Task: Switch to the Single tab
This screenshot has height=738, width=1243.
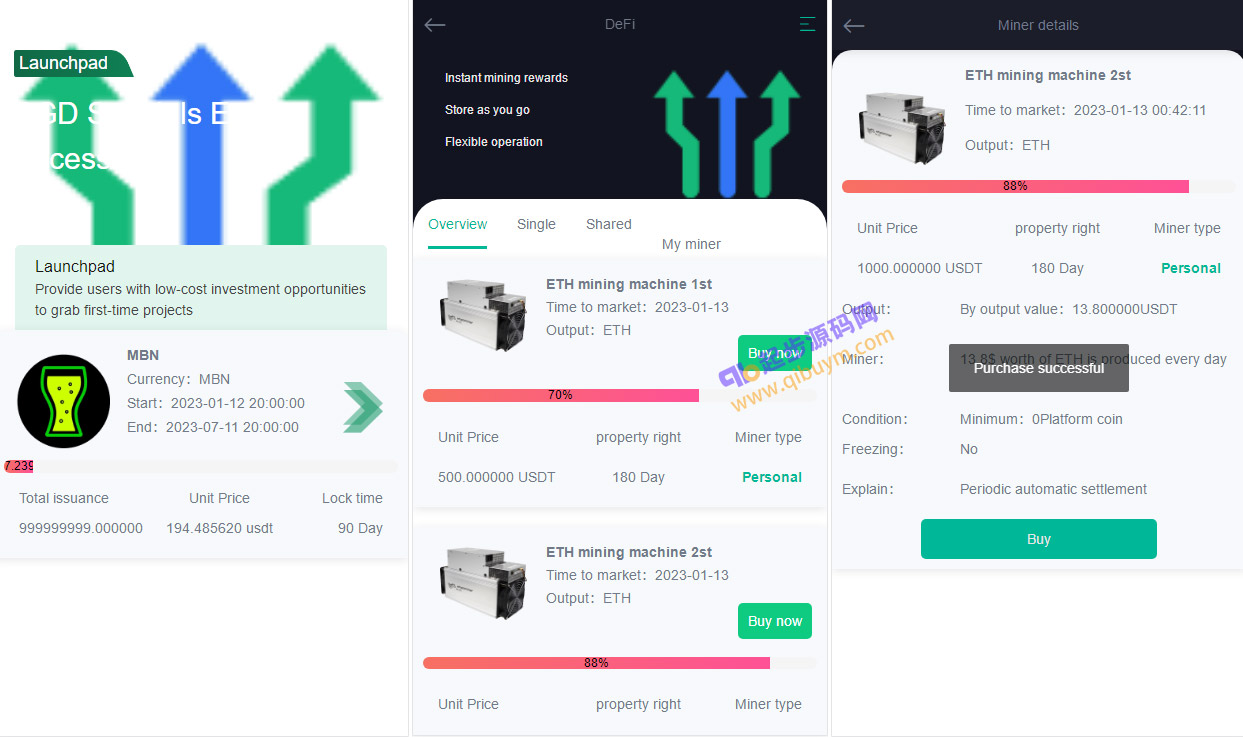Action: pyautogui.click(x=536, y=225)
